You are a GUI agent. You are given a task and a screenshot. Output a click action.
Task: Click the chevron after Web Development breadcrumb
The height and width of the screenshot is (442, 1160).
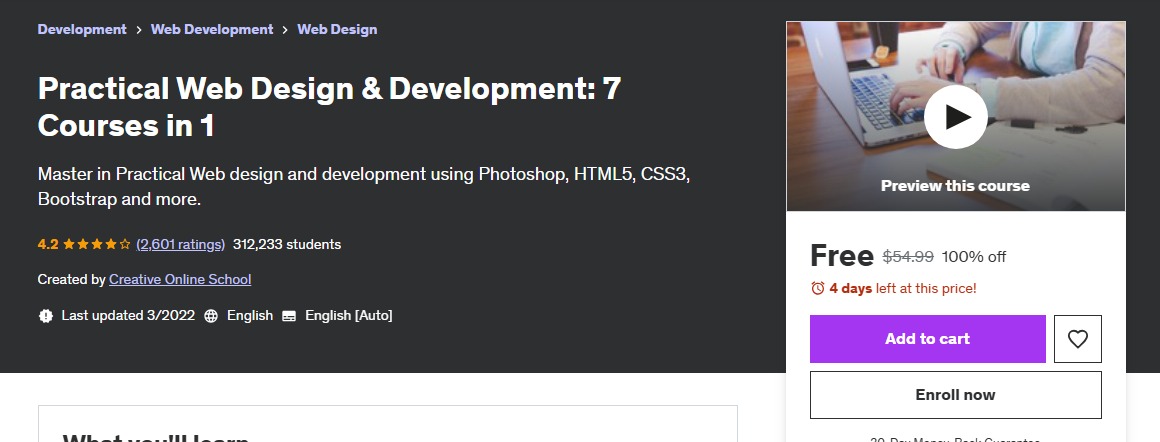[285, 30]
